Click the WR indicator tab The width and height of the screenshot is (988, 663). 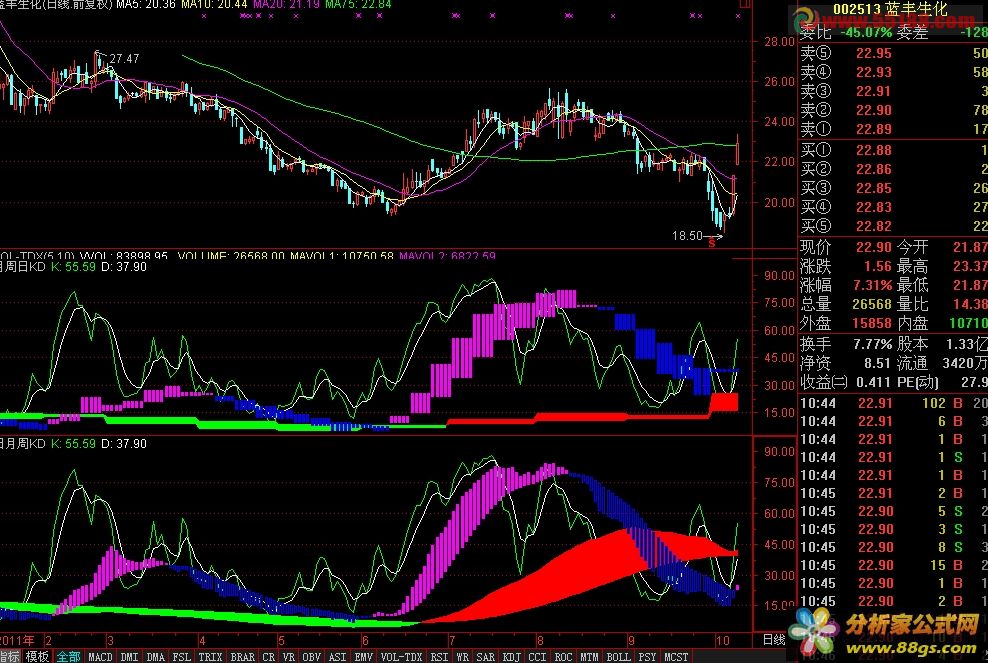tap(462, 656)
